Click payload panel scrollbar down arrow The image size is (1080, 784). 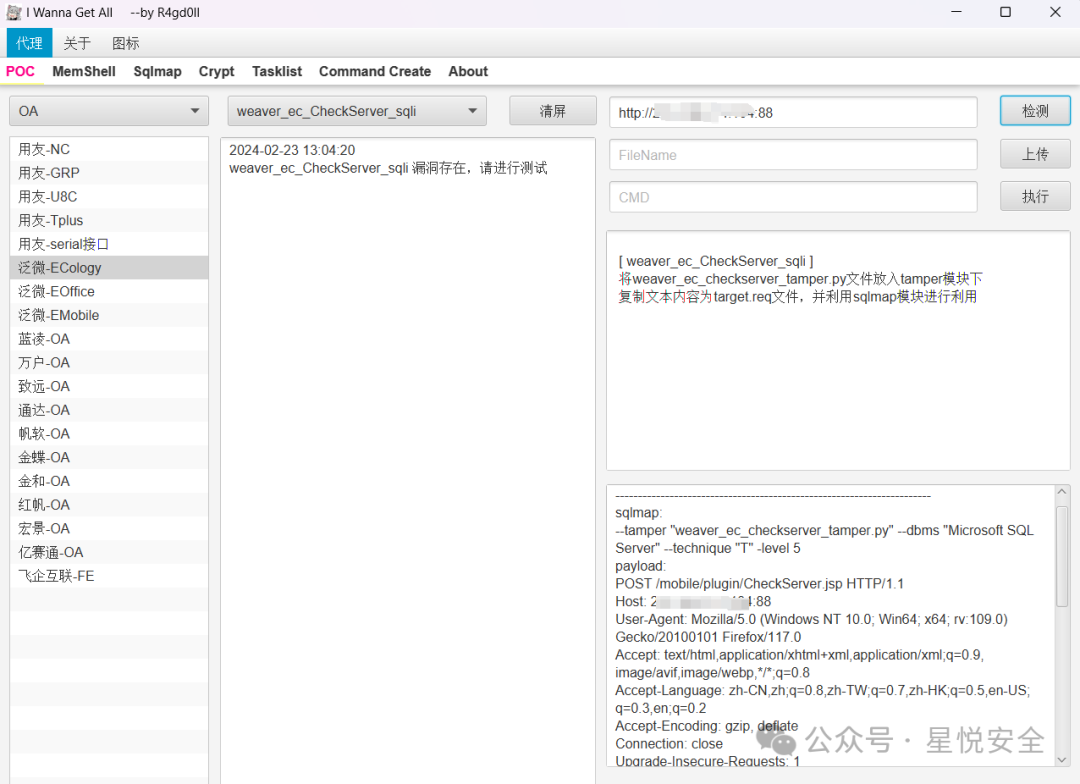[x=1061, y=759]
